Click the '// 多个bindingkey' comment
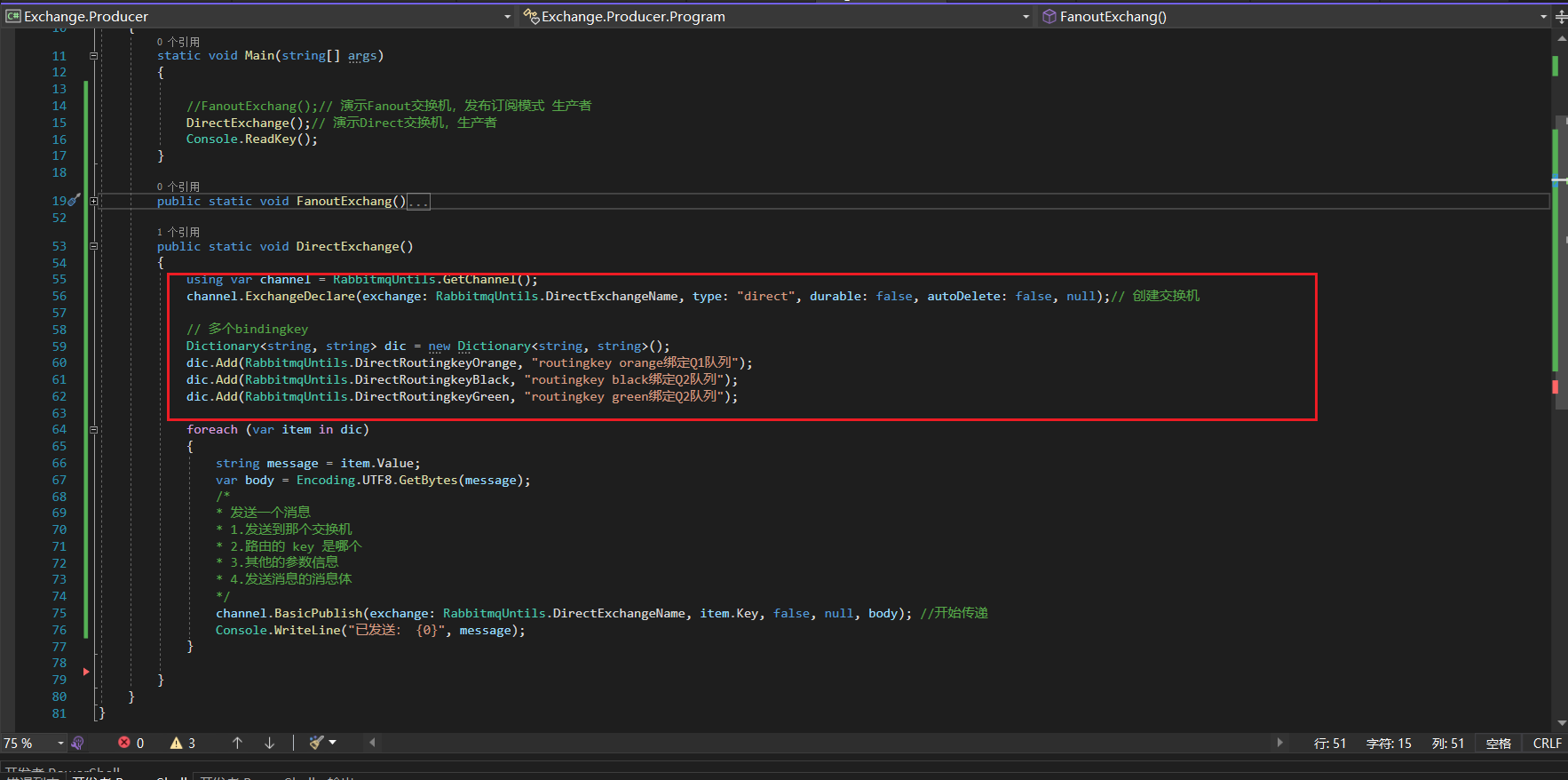 pyautogui.click(x=247, y=330)
